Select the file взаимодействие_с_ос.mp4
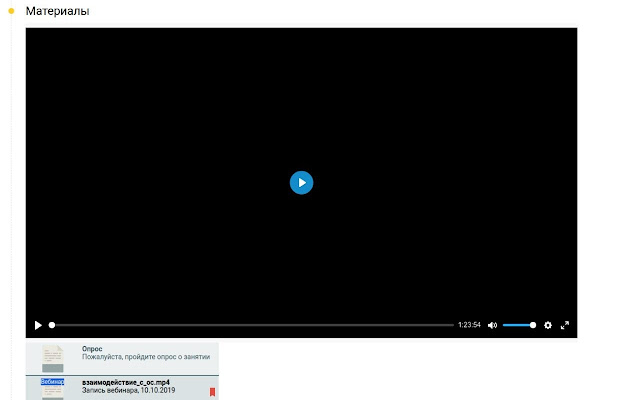Image resolution: width=640 pixels, height=400 pixels. tap(126, 382)
